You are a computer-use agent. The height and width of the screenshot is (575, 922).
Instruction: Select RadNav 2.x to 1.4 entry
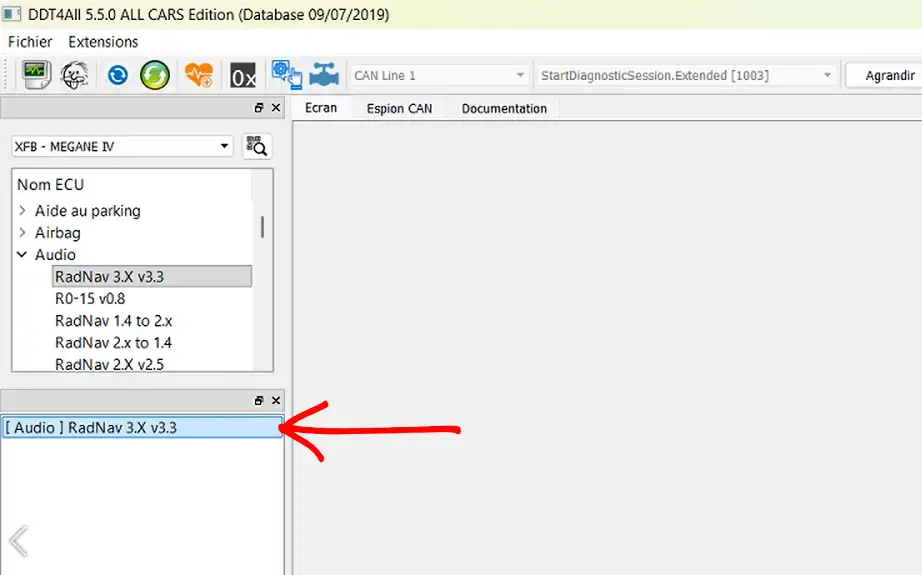[x=113, y=343]
